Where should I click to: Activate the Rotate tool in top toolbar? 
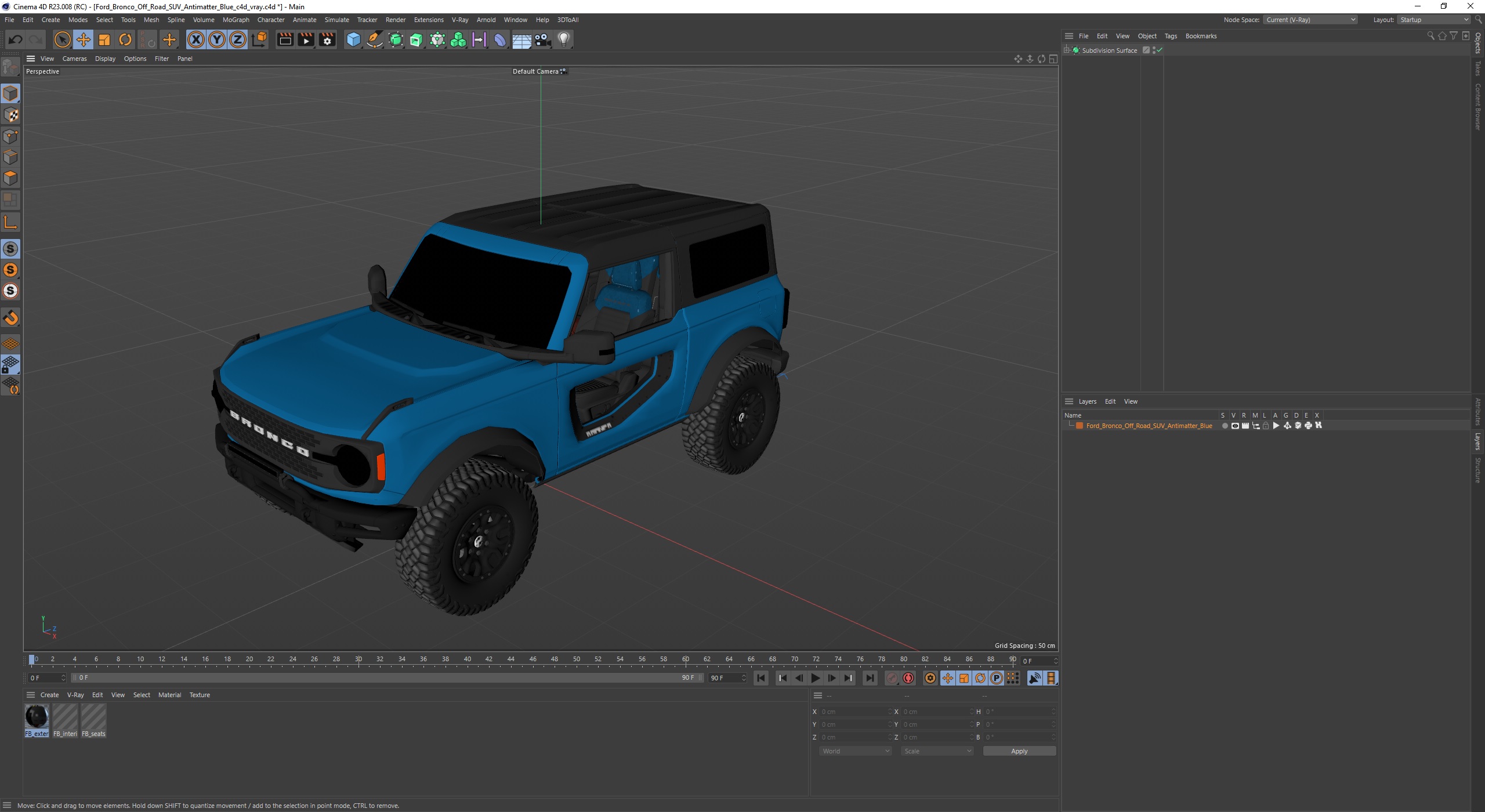pyautogui.click(x=125, y=39)
